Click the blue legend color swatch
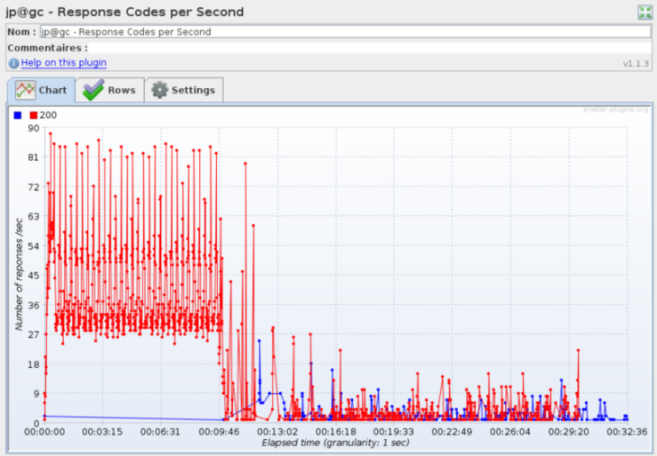657x456 pixels. 18,116
